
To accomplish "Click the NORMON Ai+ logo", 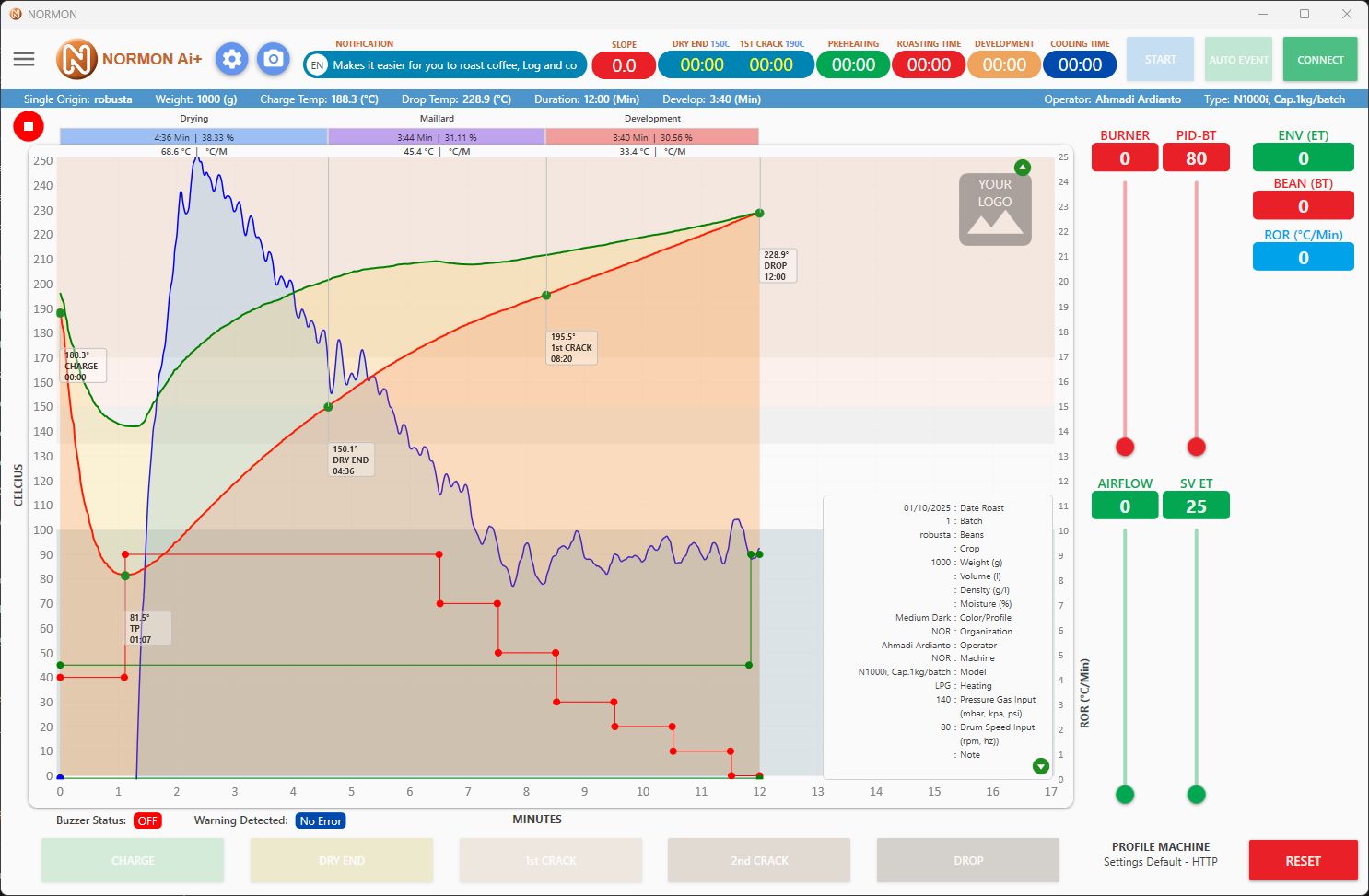I will [x=130, y=59].
